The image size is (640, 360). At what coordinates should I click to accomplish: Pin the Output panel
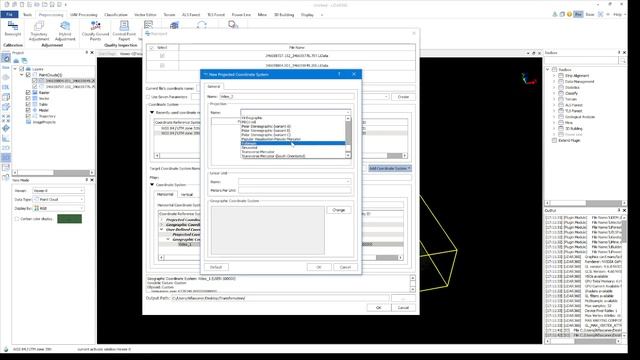click(619, 210)
